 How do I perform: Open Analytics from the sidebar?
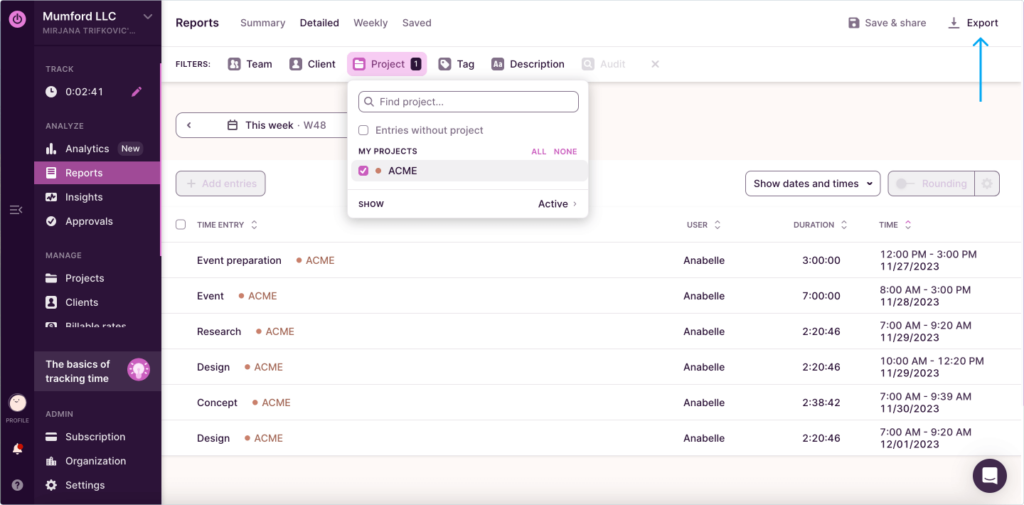87,149
